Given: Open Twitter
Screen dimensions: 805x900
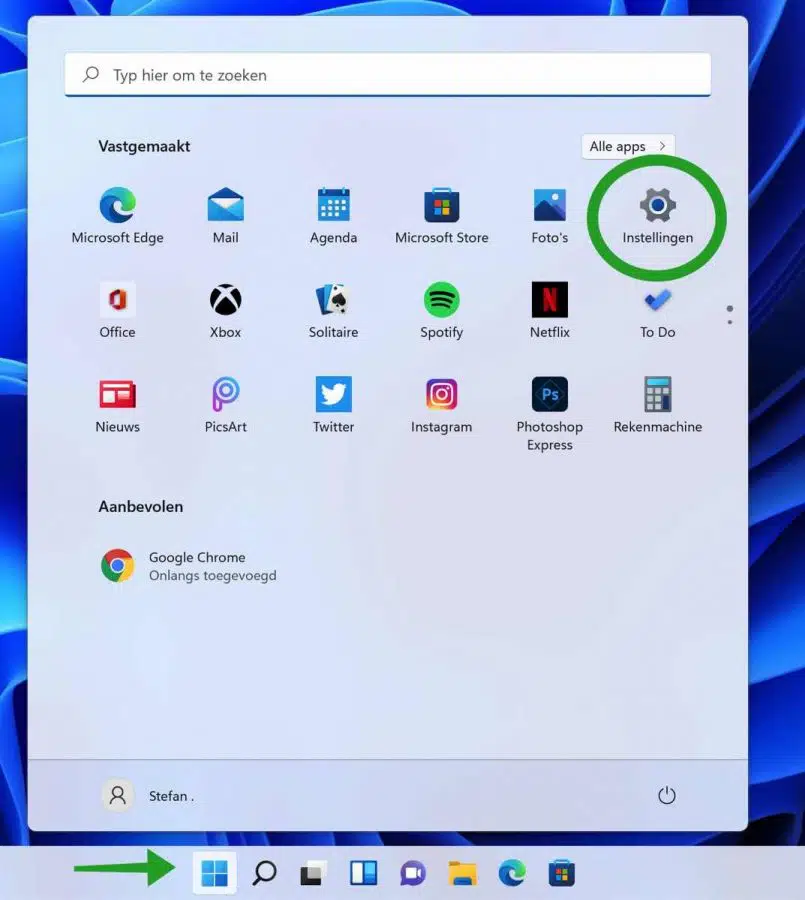Looking at the screenshot, I should [334, 405].
